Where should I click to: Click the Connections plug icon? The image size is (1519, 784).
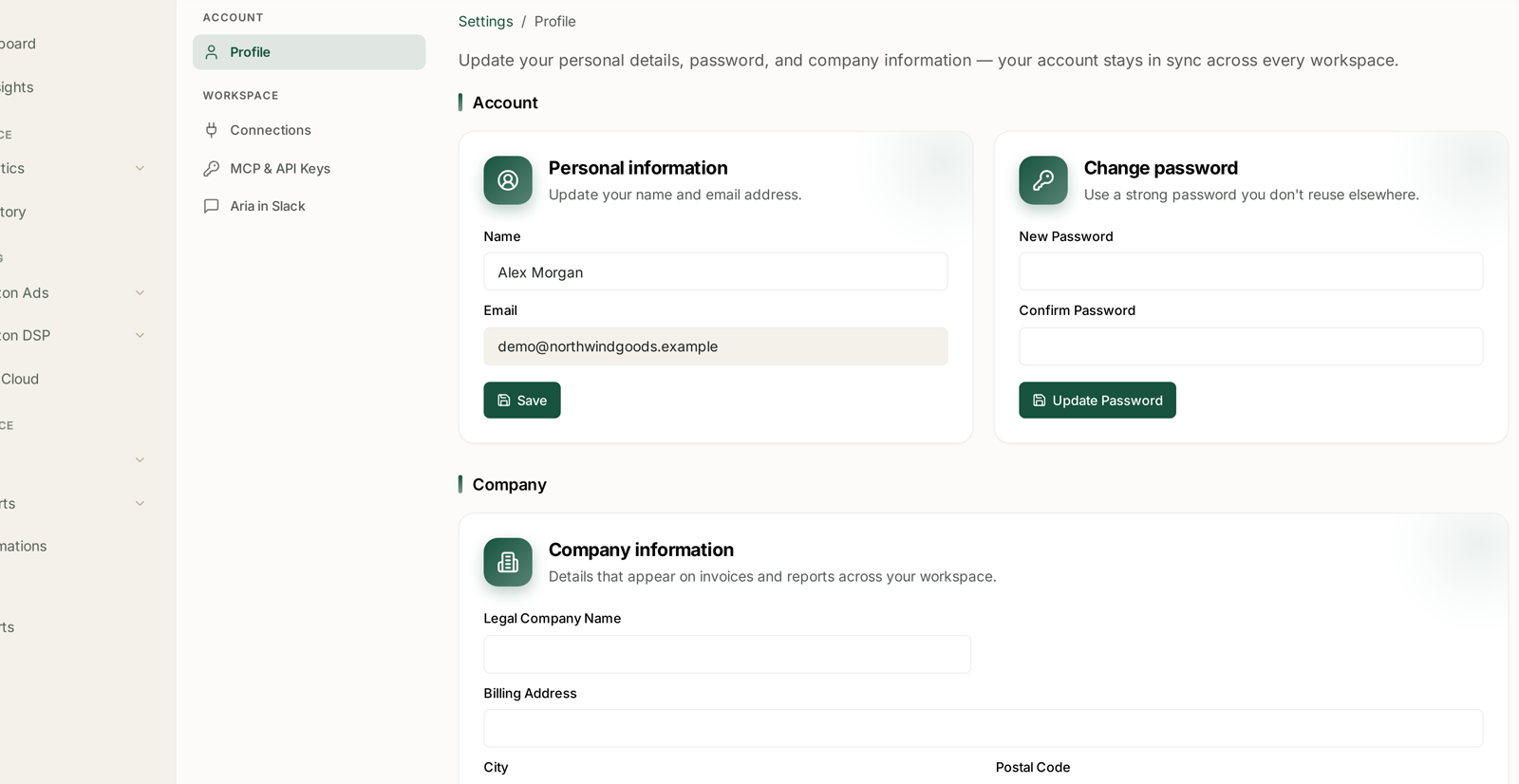coord(212,130)
